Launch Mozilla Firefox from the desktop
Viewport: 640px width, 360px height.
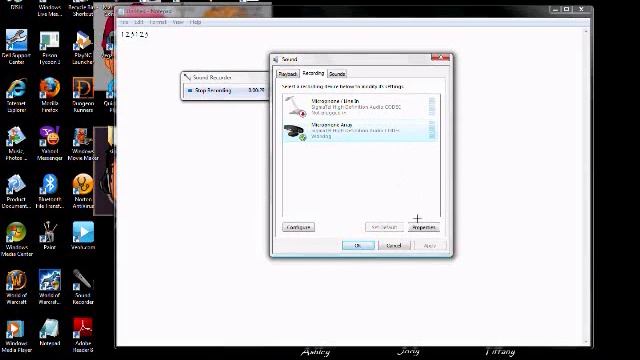point(49,95)
